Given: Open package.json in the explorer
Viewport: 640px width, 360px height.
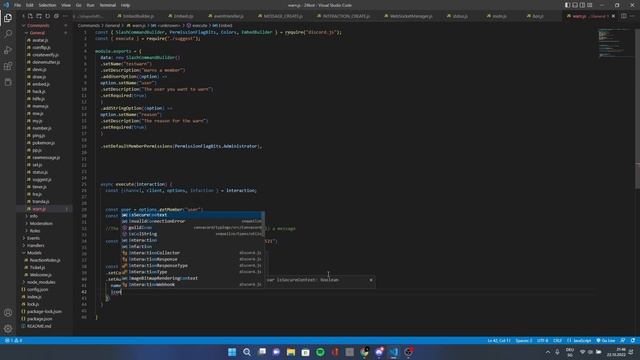Looking at the screenshot, I should pos(39,319).
